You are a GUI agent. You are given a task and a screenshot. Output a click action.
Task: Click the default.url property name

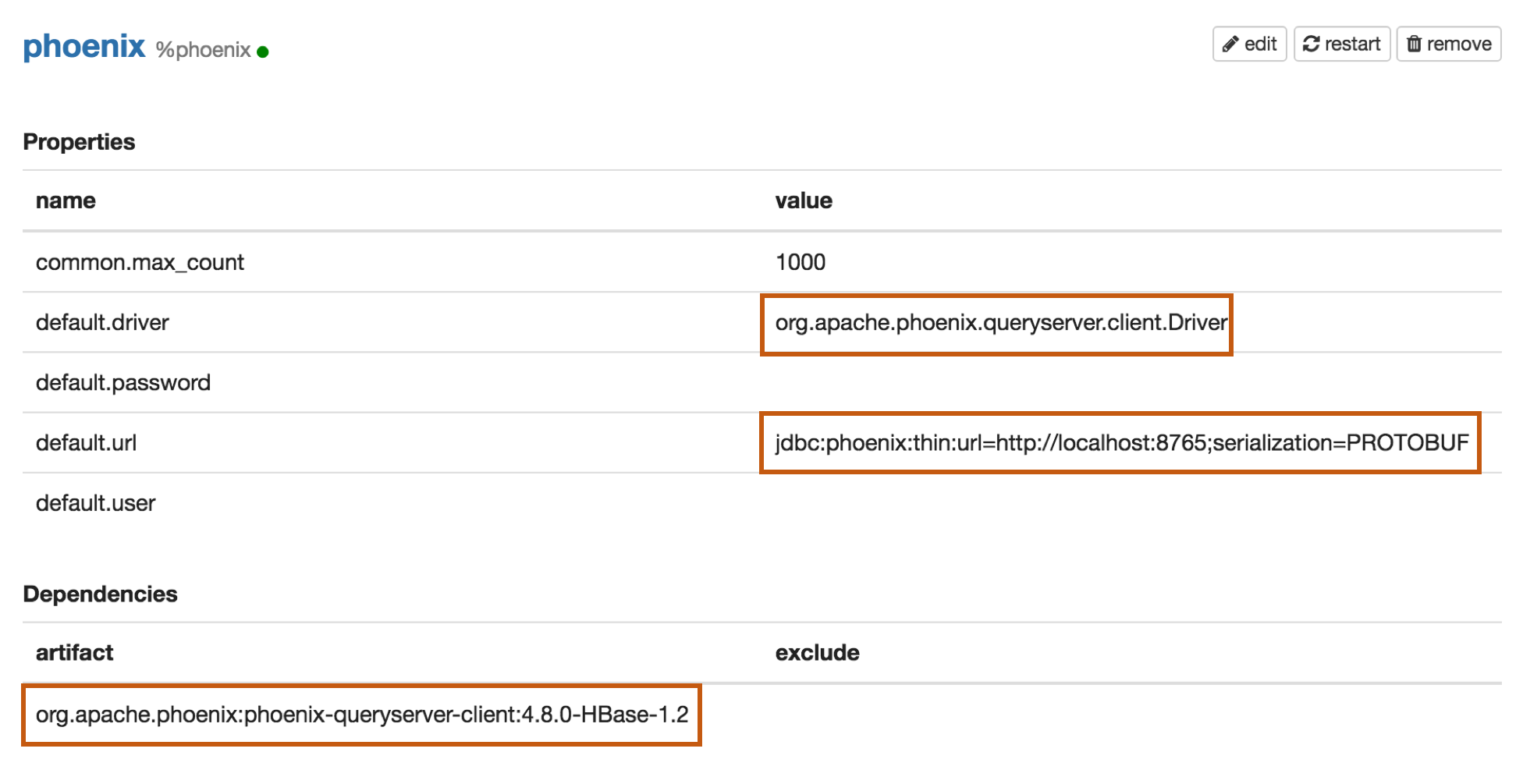[x=86, y=442]
